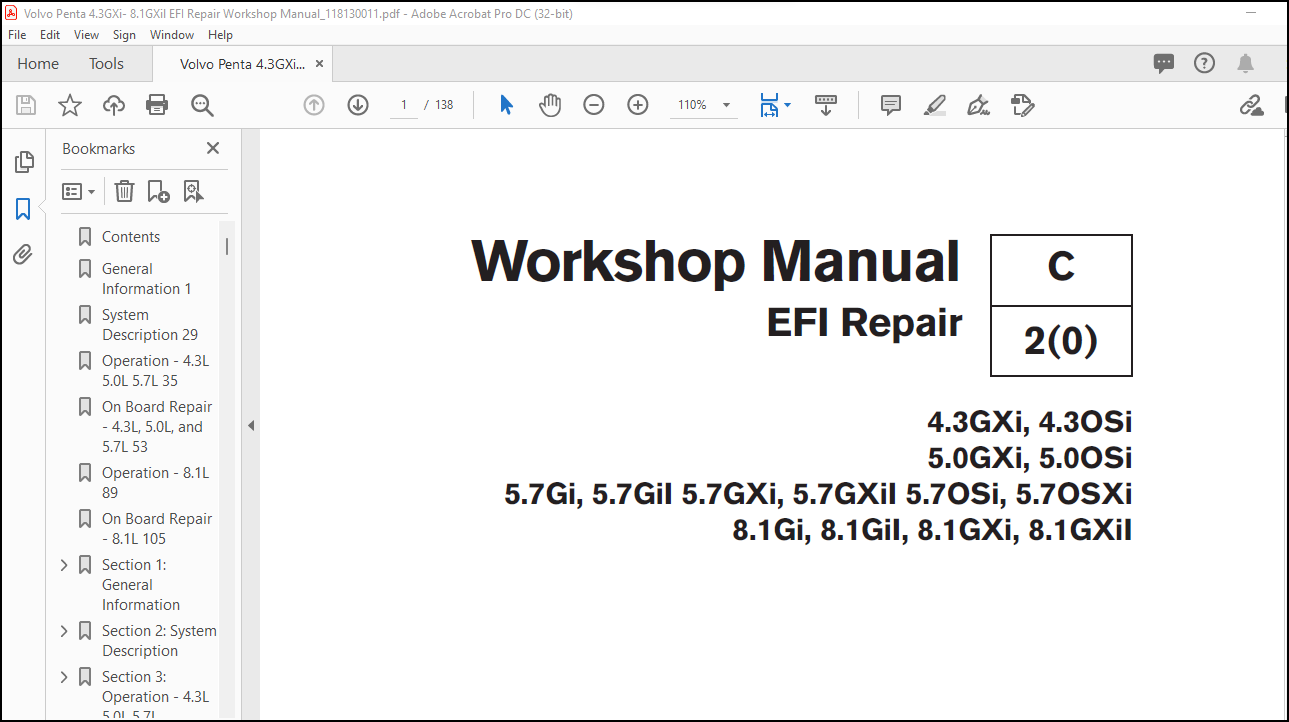Open the Bookmarks panel icon in sidebar
The height and width of the screenshot is (722, 1289).
pyautogui.click(x=23, y=209)
